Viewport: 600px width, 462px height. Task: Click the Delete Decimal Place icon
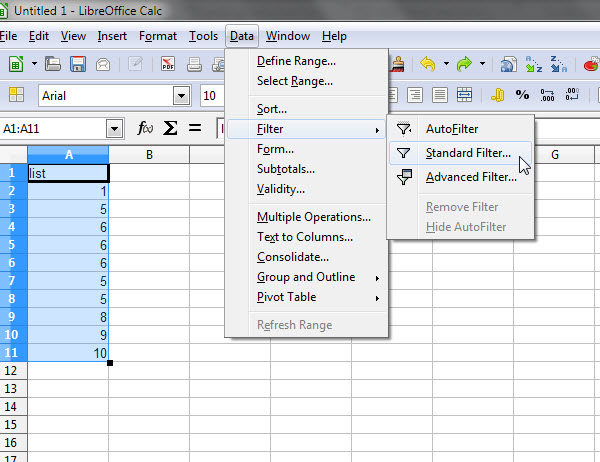coord(572,95)
